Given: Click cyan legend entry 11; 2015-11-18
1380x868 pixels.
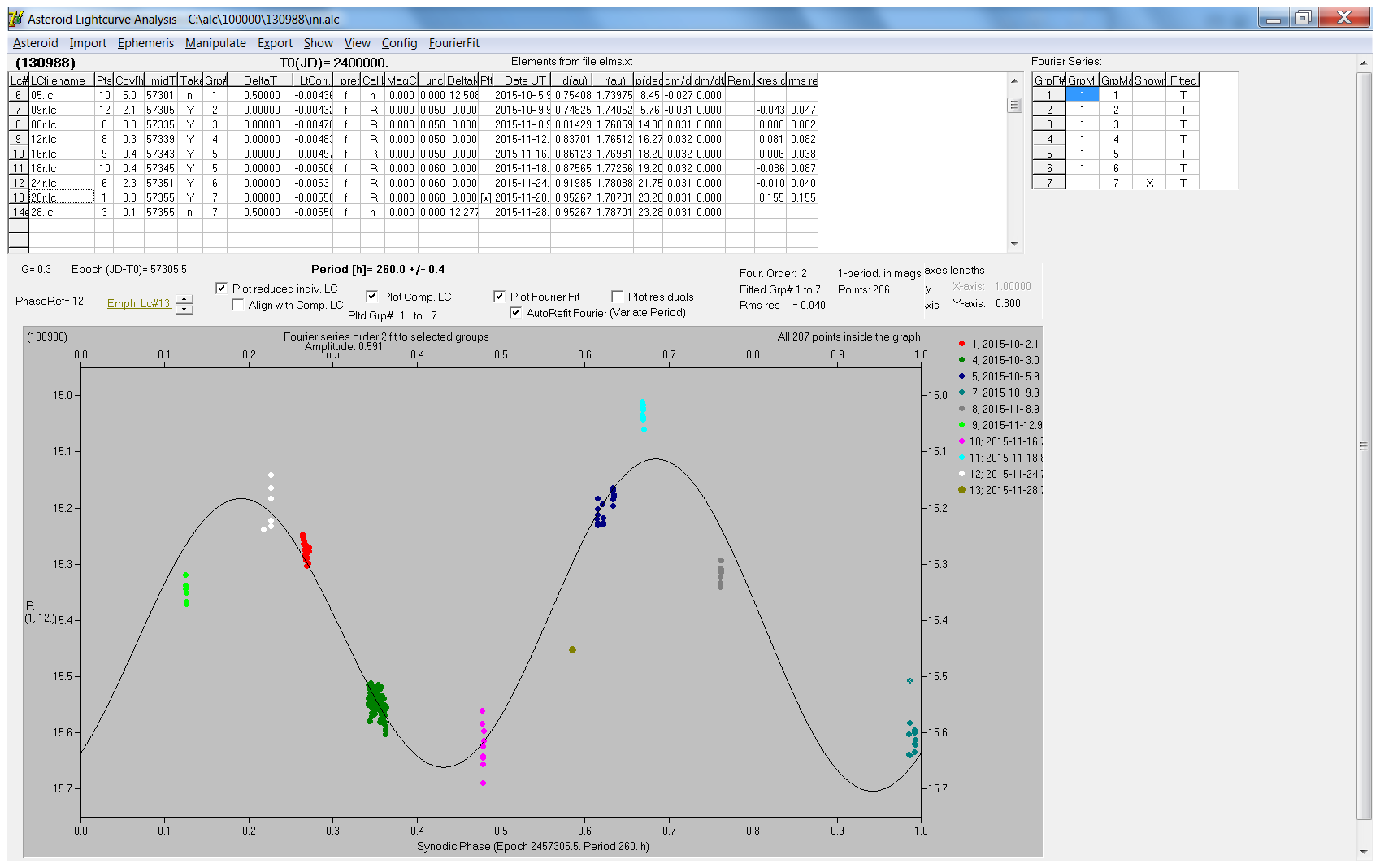Looking at the screenshot, I should coord(1000,458).
